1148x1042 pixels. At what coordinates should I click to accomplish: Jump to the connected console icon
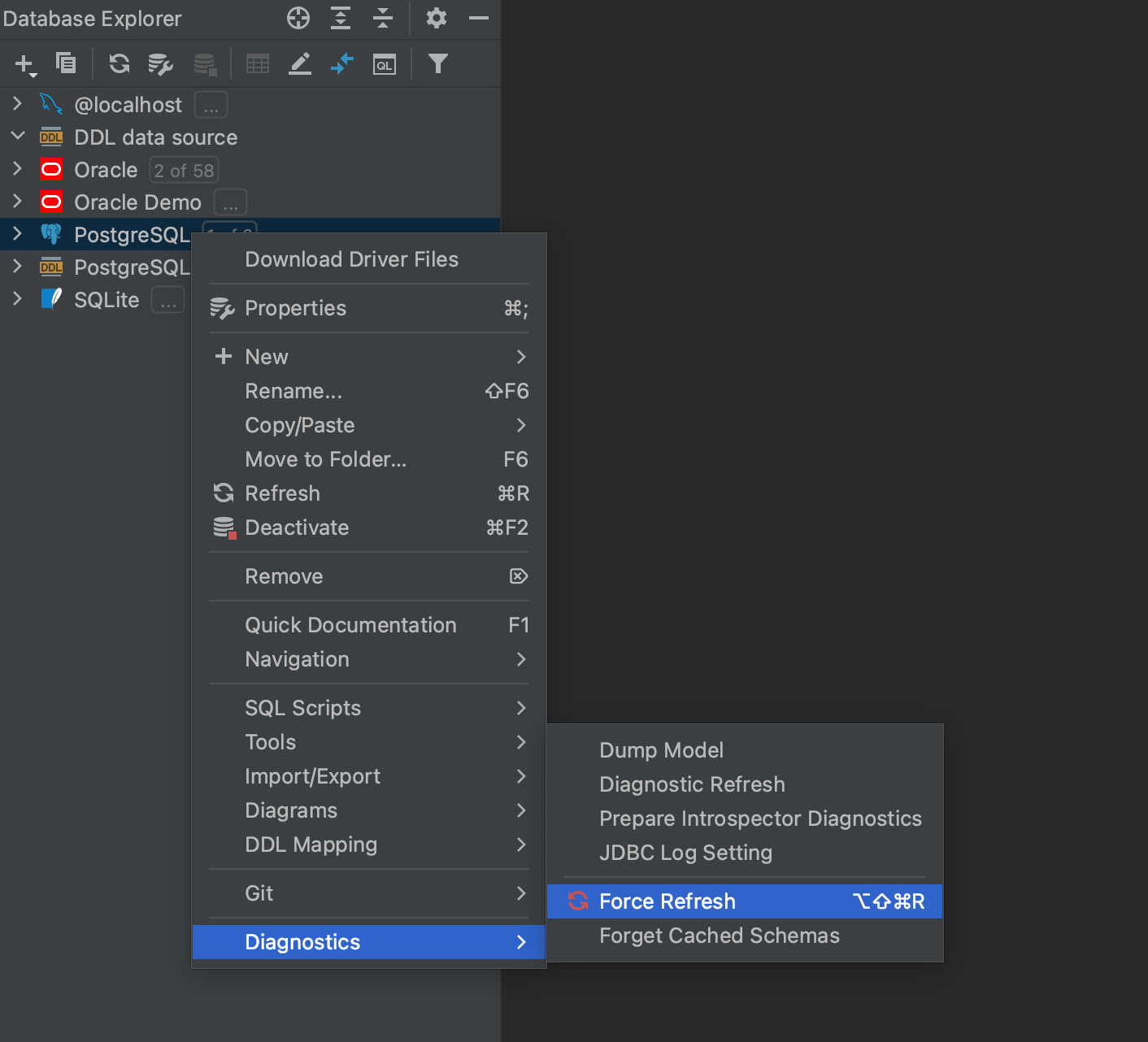tap(342, 63)
